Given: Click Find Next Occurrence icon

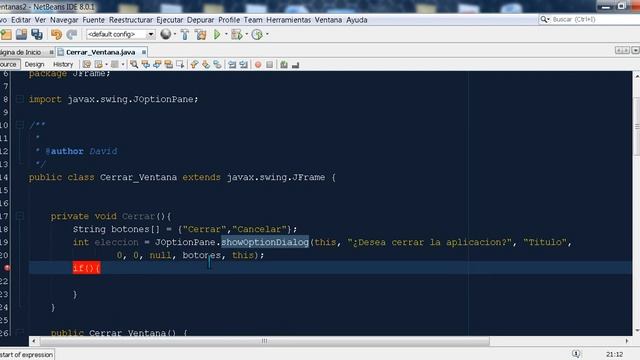Looking at the screenshot, I should (x=157, y=64).
